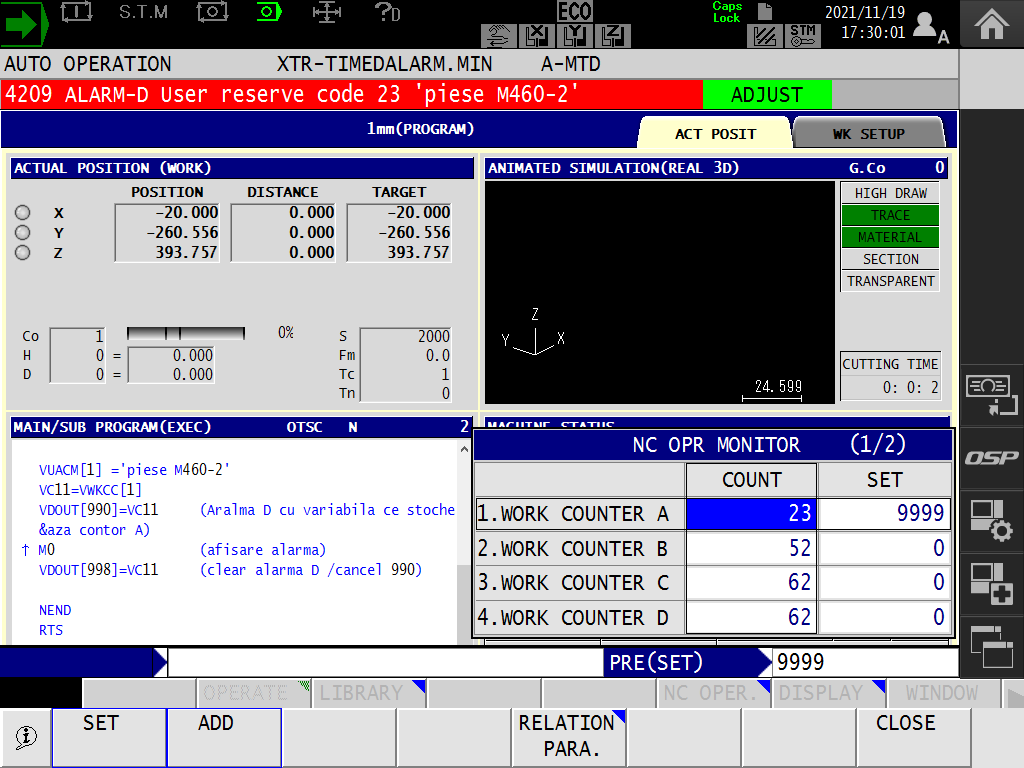Toggle TRACE in simulation panel
1024x768 pixels.
889,214
